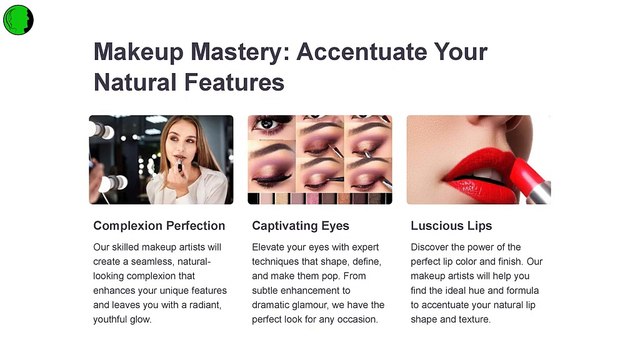Image resolution: width=640 pixels, height=360 pixels.
Task: Select the paragraph about skilled makeup artists
Action: (x=160, y=283)
